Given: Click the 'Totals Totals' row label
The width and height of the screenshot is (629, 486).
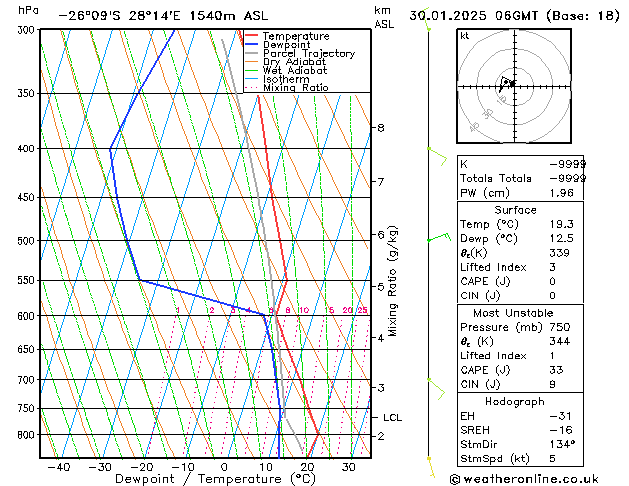Looking at the screenshot, I should click(495, 178).
